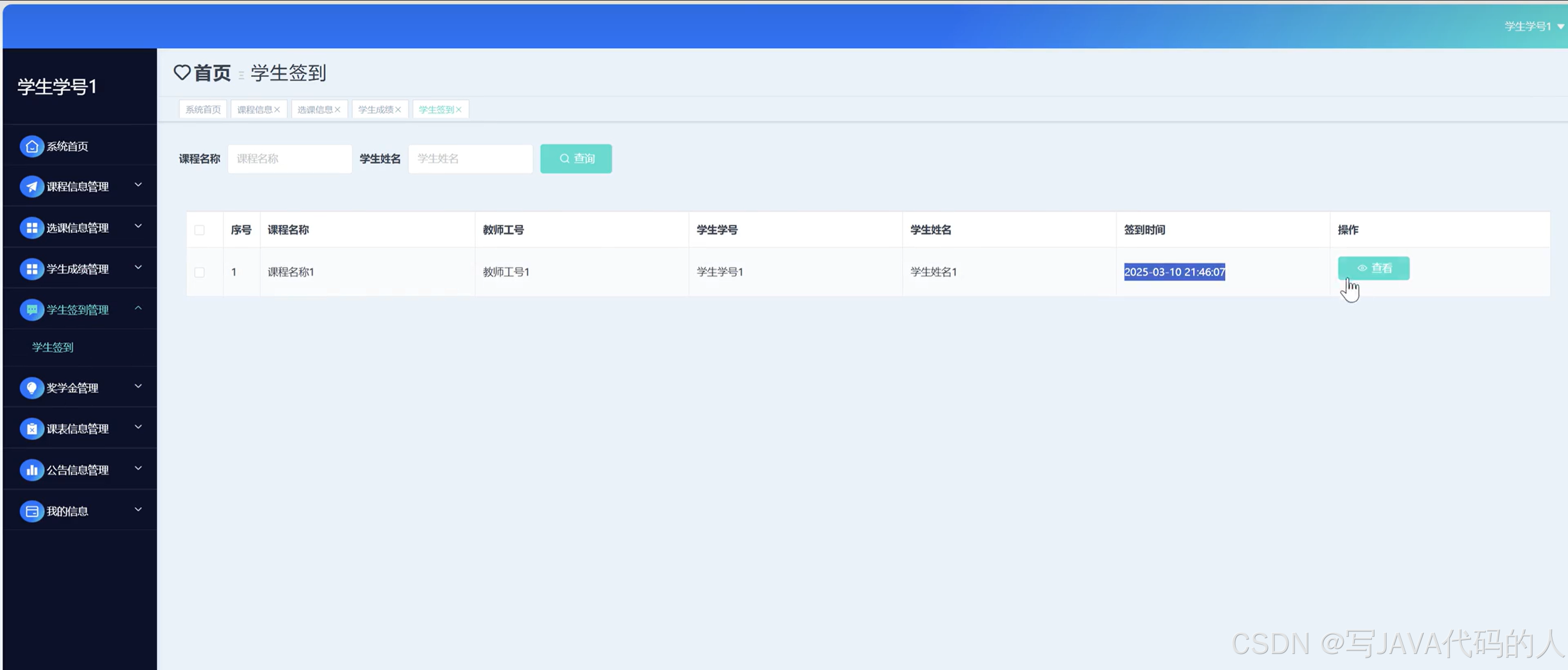The width and height of the screenshot is (1568, 670).
Task: Collapse the 学生签到管理 section chevron
Action: point(138,308)
